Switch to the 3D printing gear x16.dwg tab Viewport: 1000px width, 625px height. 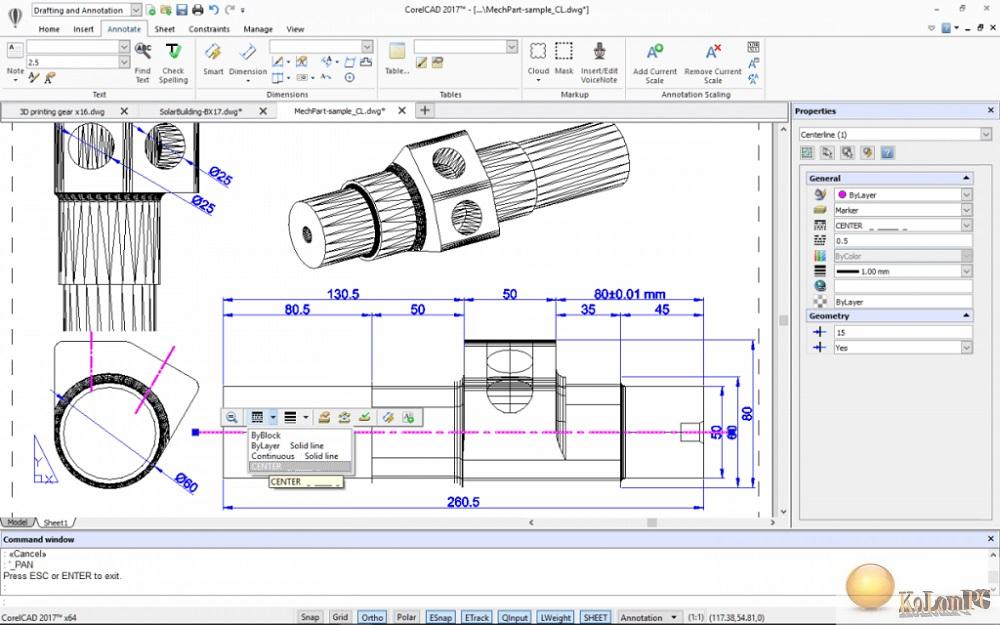tap(62, 112)
